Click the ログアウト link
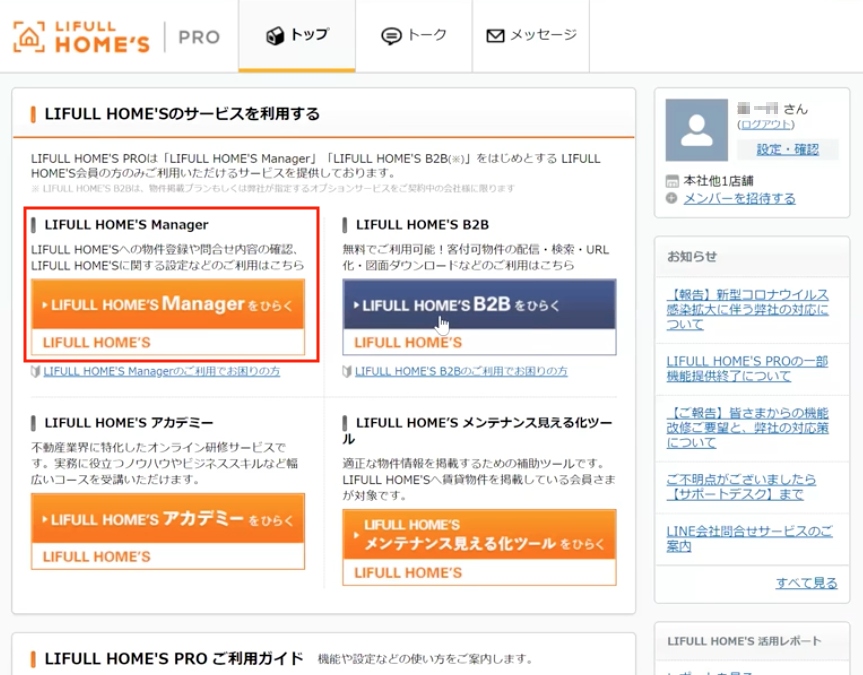Screen dimensions: 863x675 click(x=766, y=124)
